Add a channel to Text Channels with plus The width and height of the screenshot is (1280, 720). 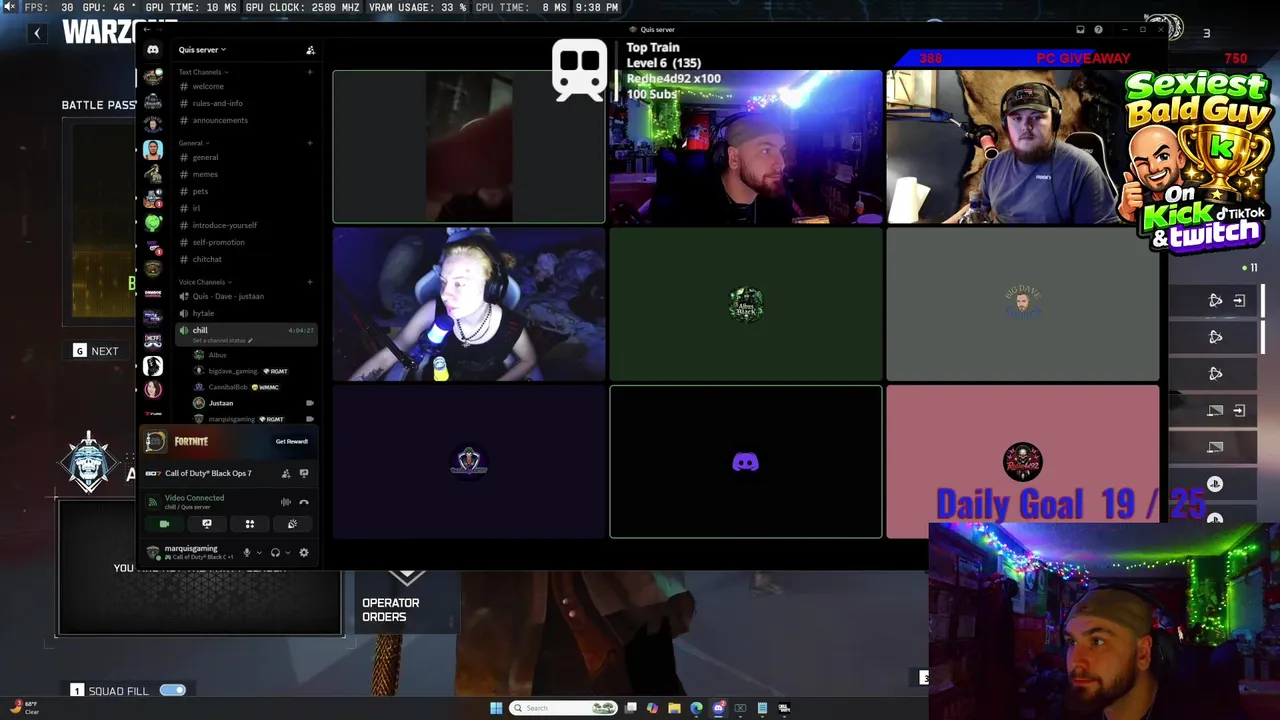309,72
